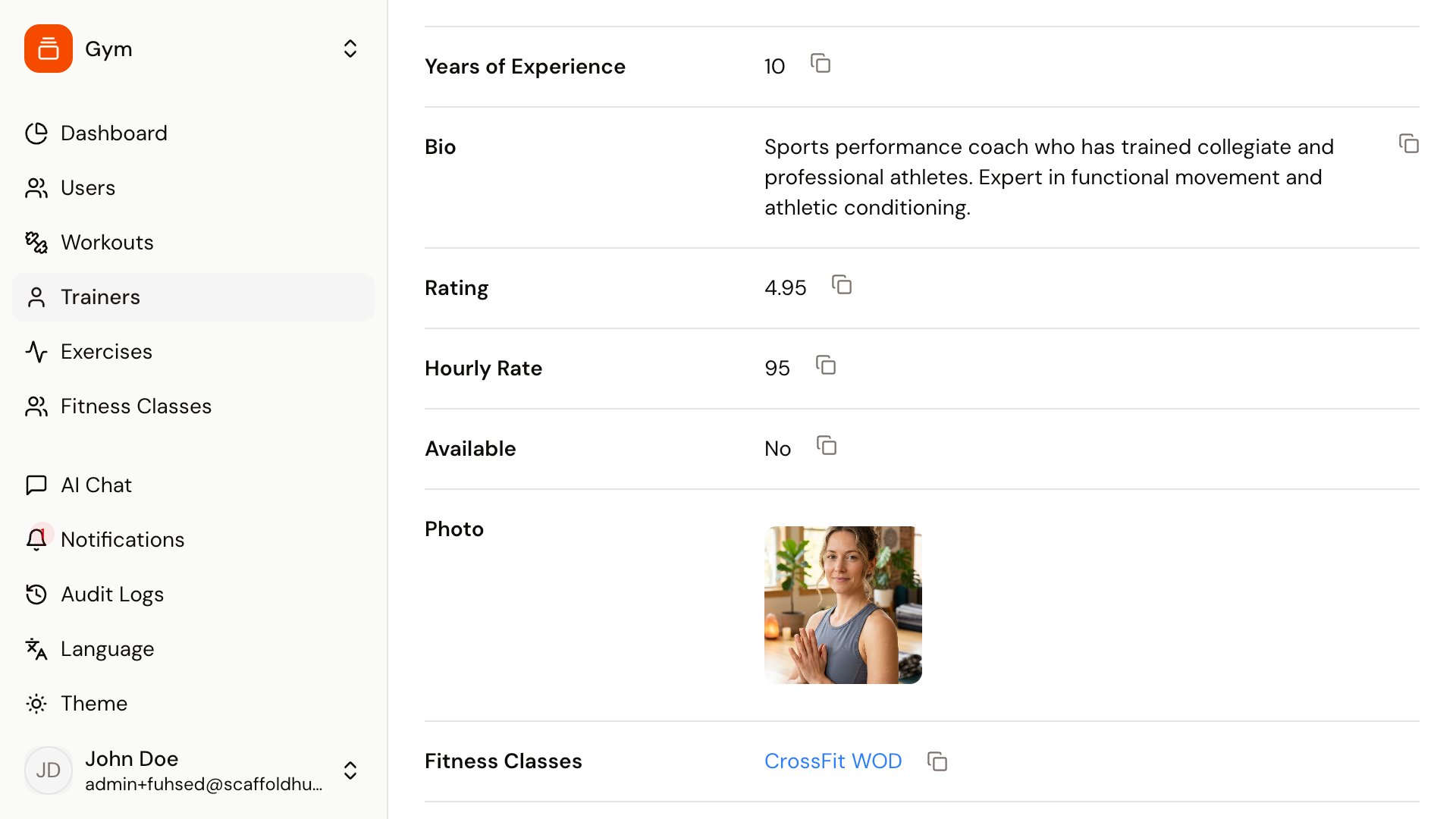Select Trainers in the sidebar
The width and height of the screenshot is (1456, 819).
pyautogui.click(x=101, y=297)
